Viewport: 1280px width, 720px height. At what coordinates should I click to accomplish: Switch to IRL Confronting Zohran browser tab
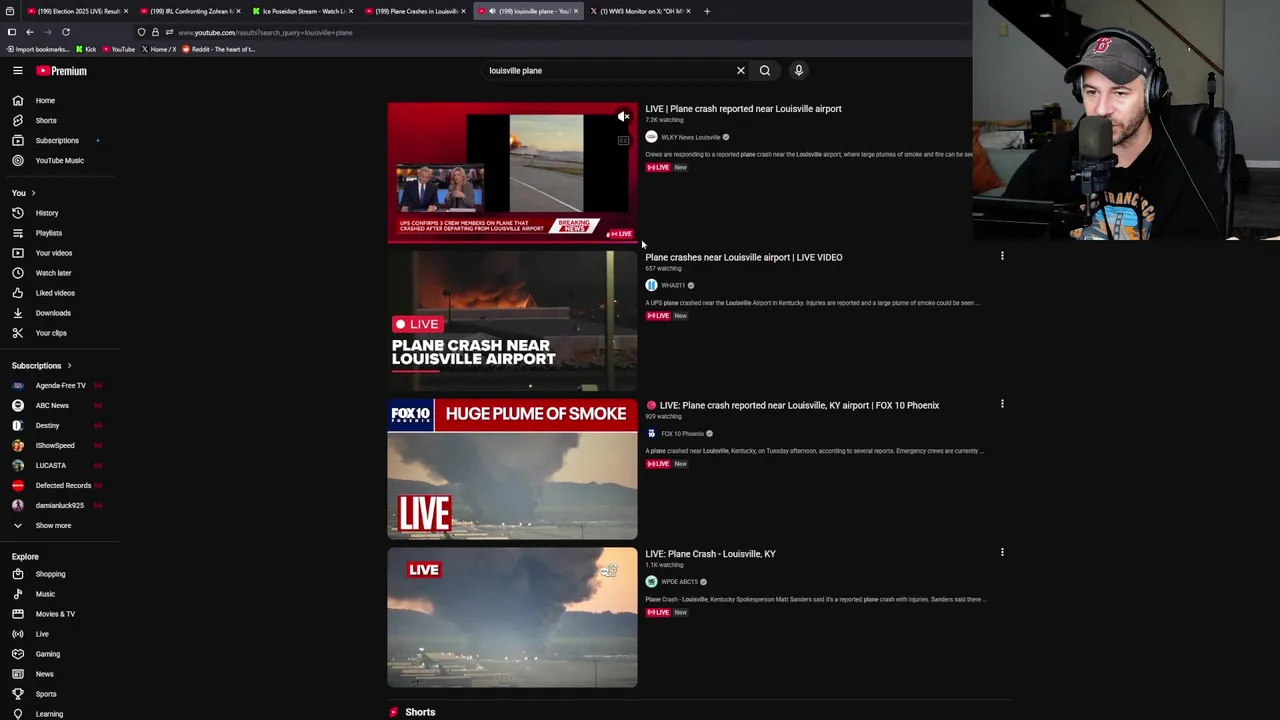pos(189,11)
